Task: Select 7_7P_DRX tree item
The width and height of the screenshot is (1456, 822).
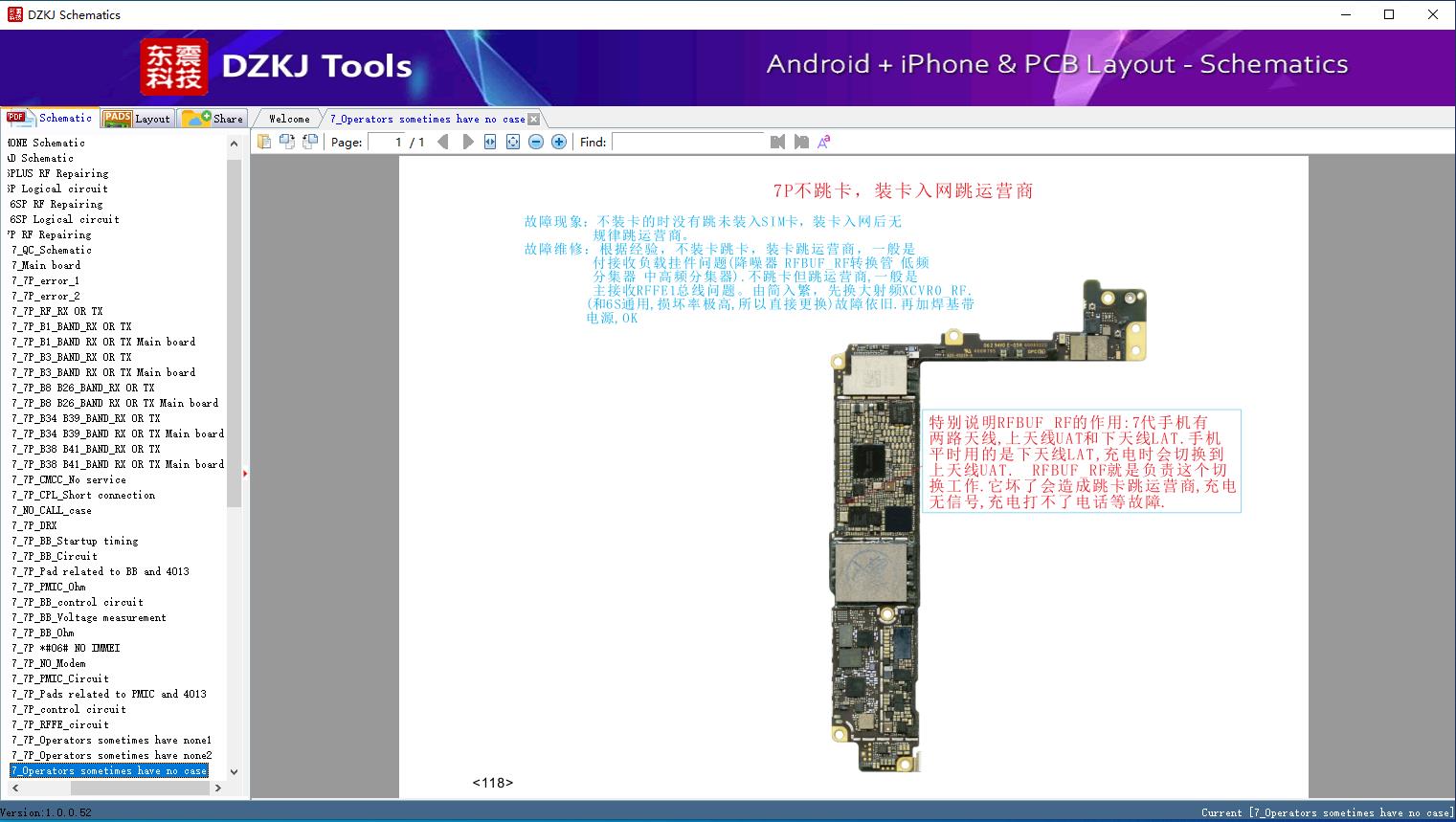Action: click(x=34, y=525)
